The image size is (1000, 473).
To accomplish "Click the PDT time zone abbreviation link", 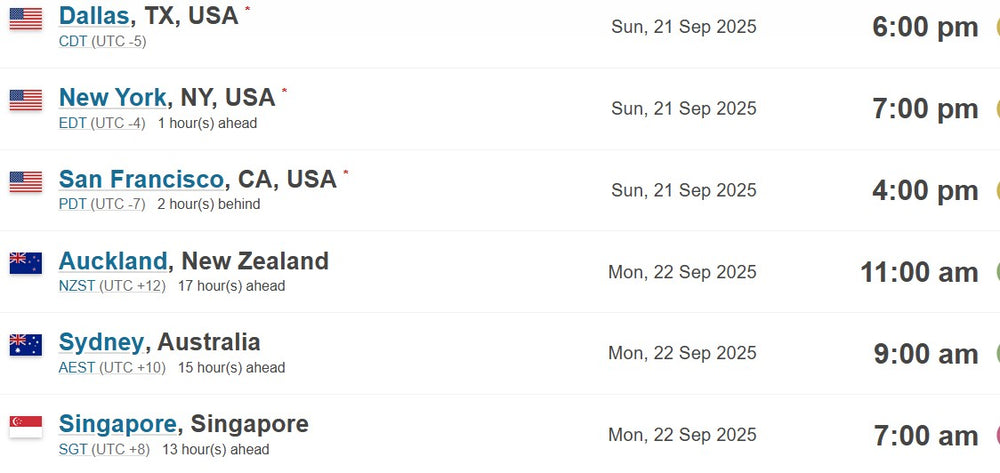I will (x=73, y=205).
